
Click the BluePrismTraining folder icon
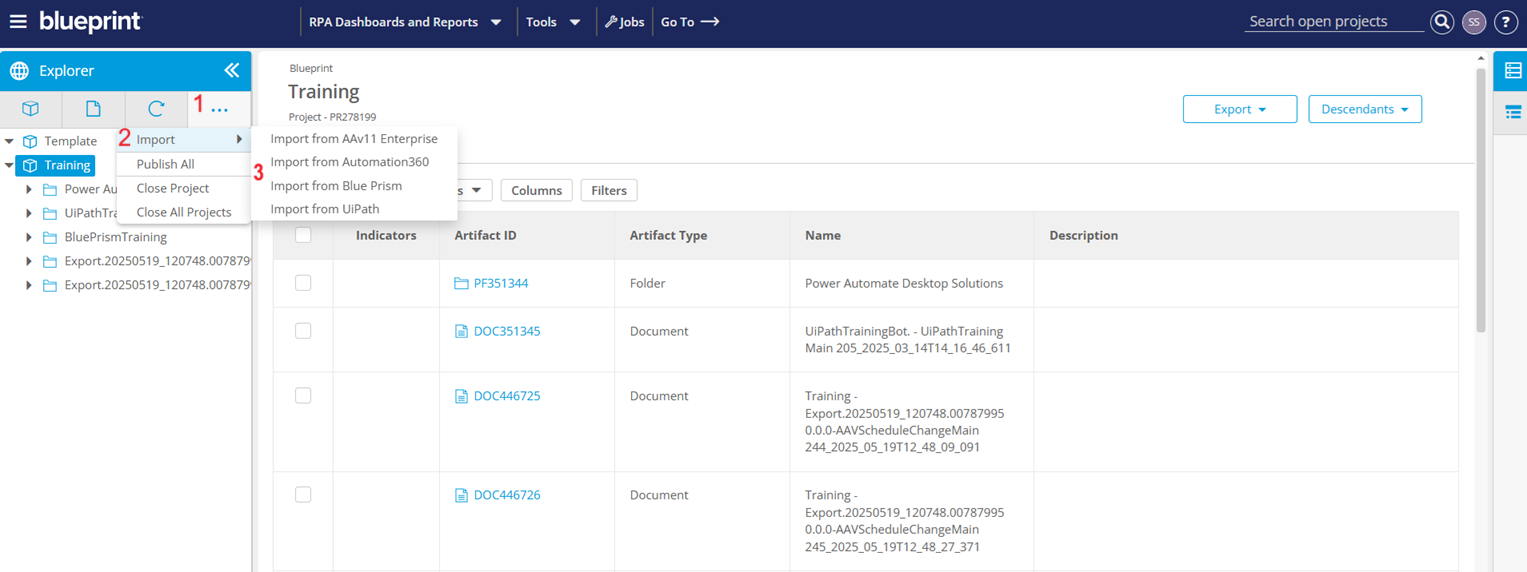tap(49, 237)
